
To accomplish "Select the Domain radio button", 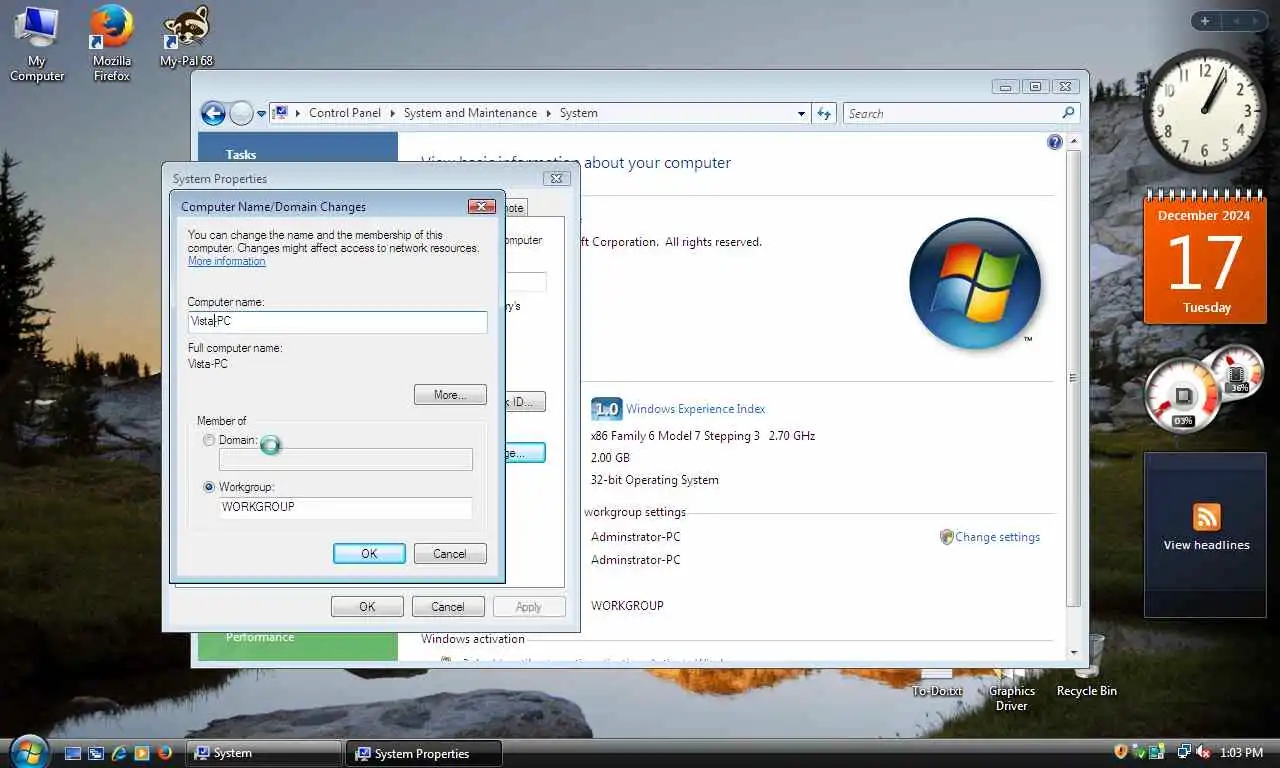I will 208,440.
